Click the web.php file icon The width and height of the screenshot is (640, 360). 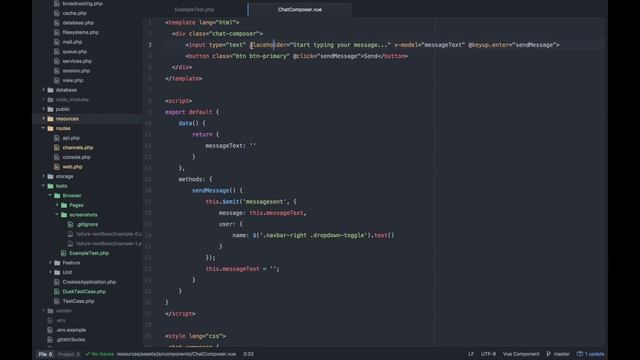[57, 167]
